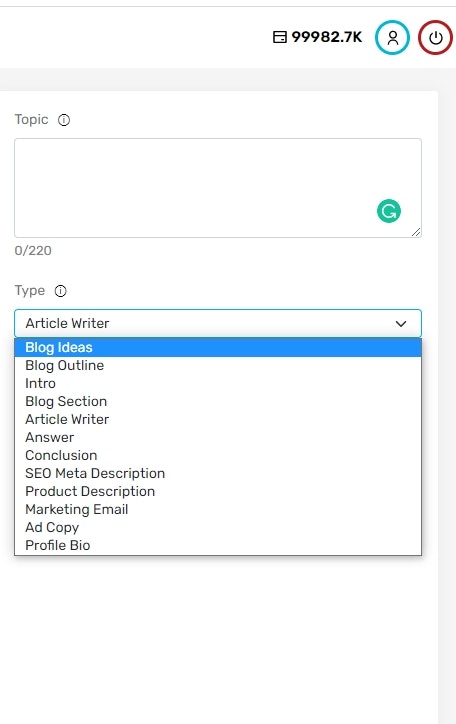Click the power logout icon

(435, 37)
